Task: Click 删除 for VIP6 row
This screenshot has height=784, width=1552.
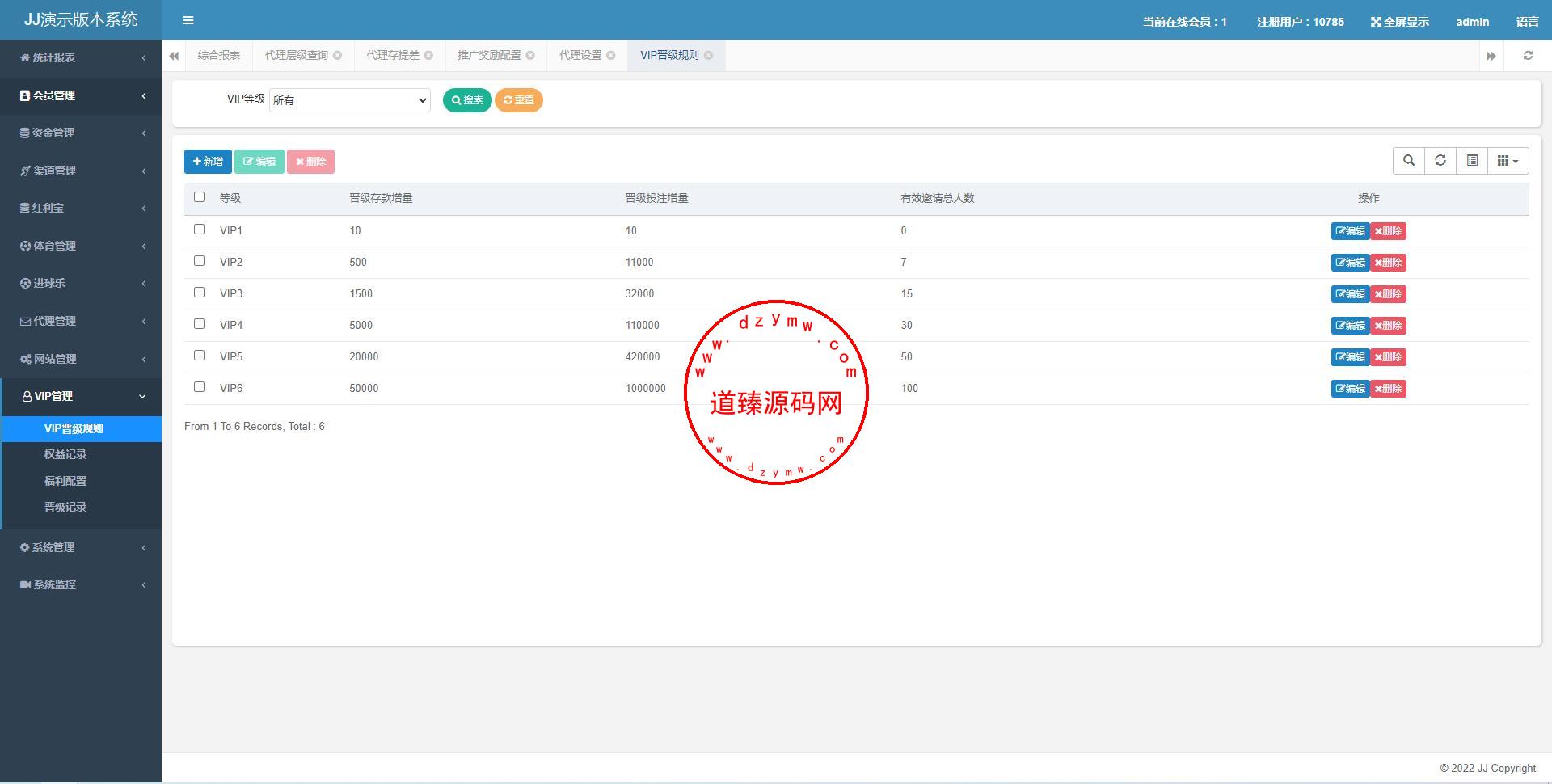Action: point(1388,389)
